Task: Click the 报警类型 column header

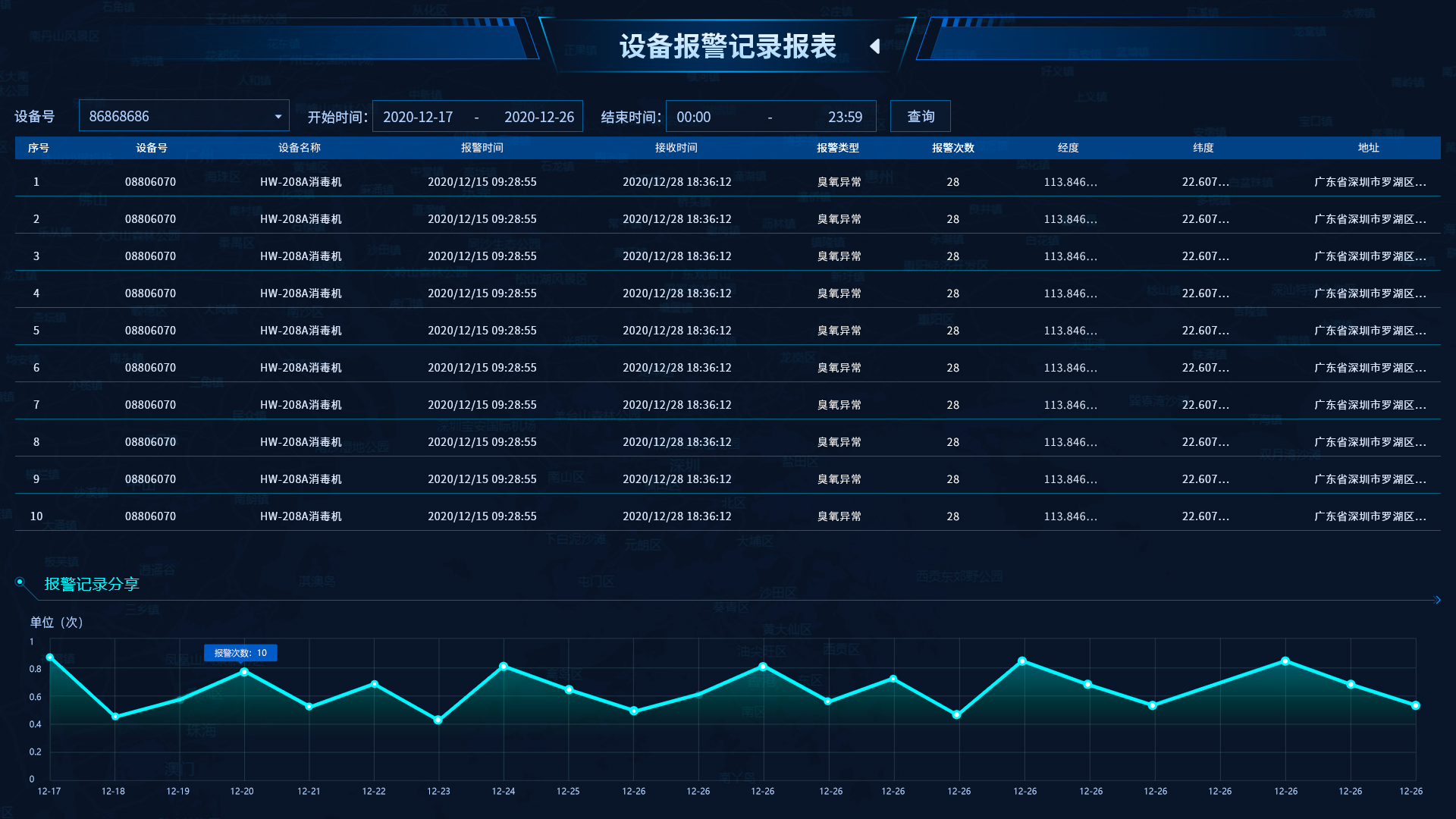Action: pyautogui.click(x=838, y=148)
